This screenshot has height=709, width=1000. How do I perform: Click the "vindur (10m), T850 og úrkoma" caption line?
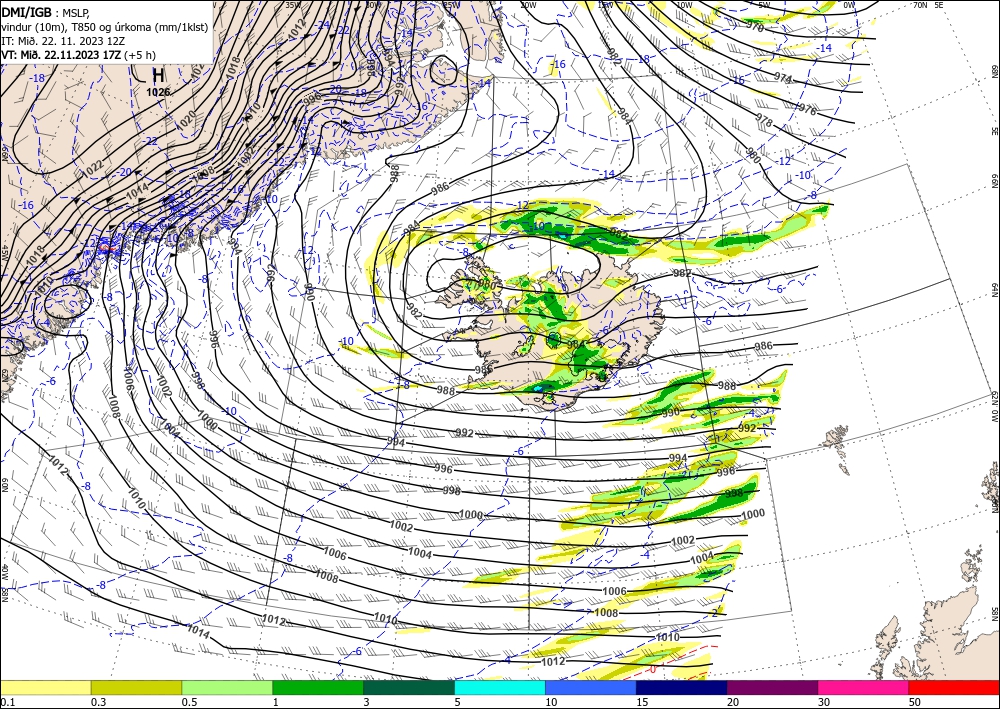(105, 27)
